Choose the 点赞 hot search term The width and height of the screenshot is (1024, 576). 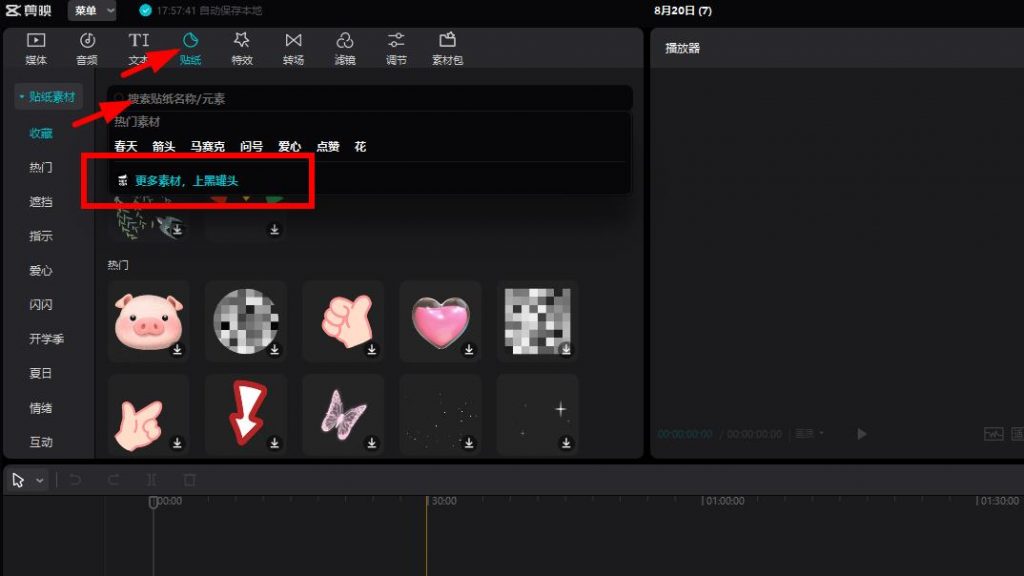click(x=328, y=146)
